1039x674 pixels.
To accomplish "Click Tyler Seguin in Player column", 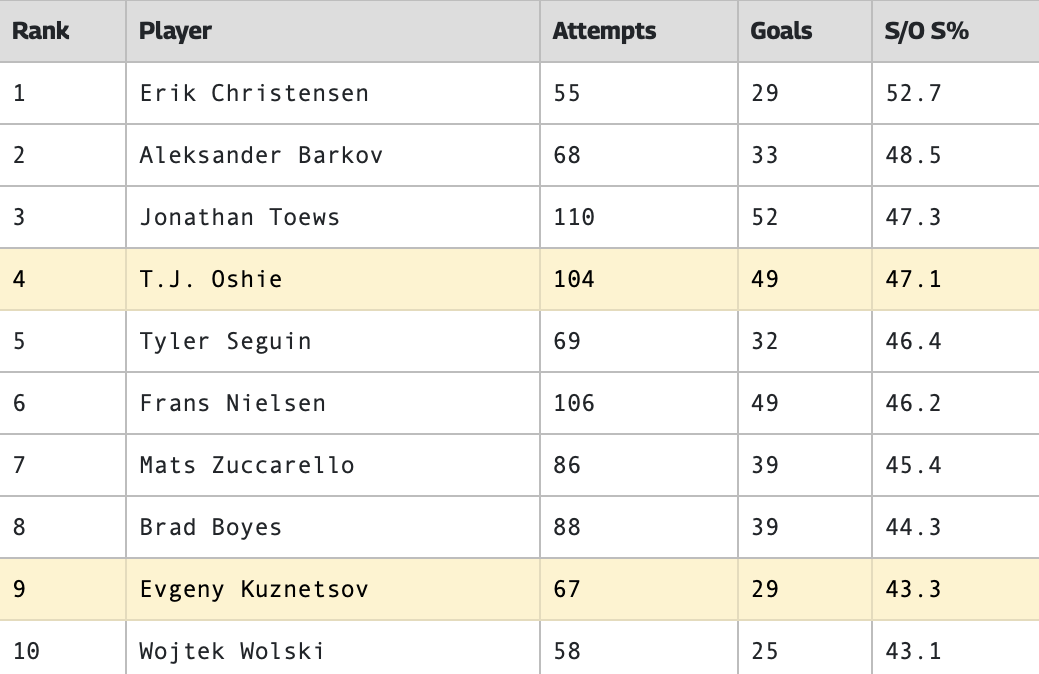I will tap(226, 341).
